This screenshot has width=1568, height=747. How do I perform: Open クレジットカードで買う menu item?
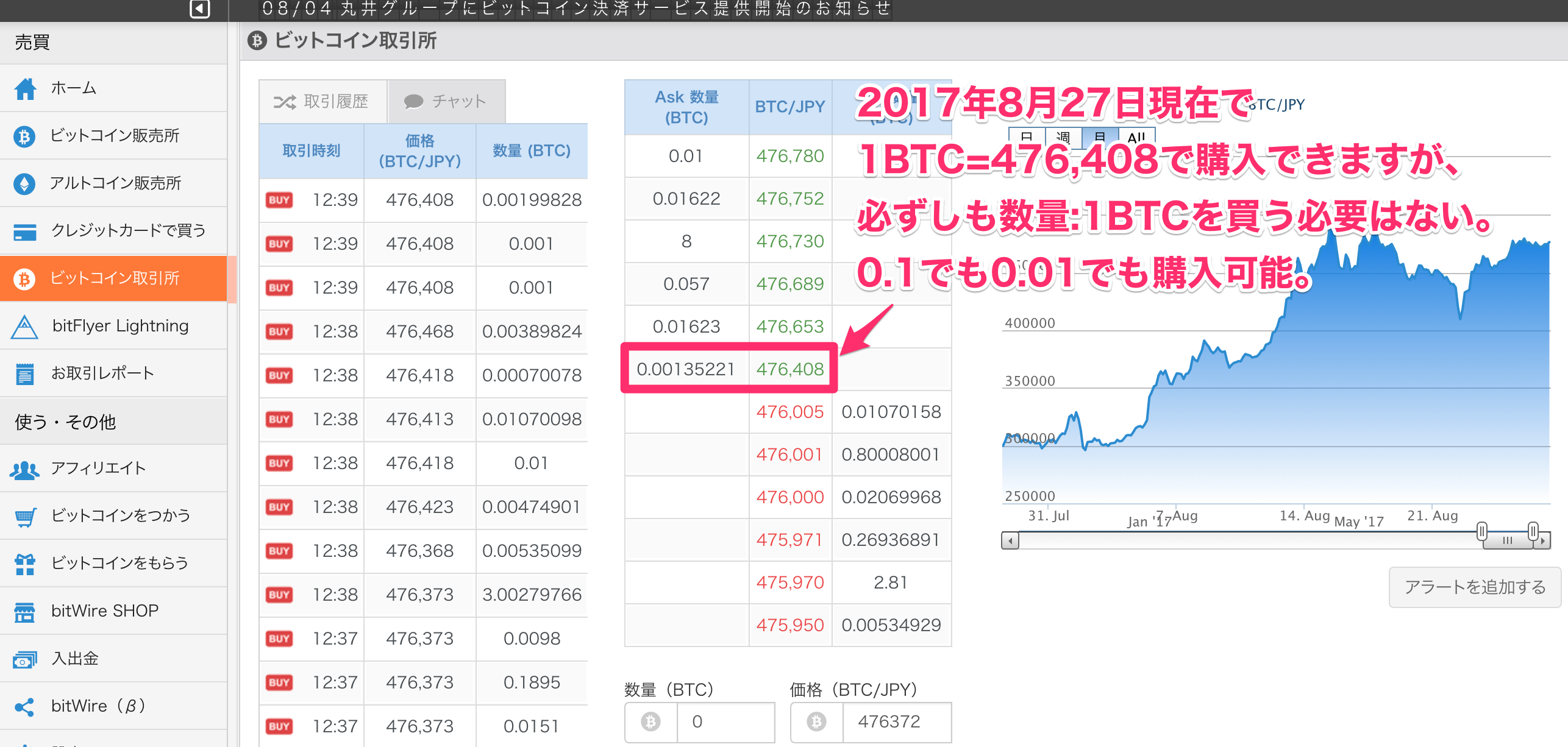(113, 231)
